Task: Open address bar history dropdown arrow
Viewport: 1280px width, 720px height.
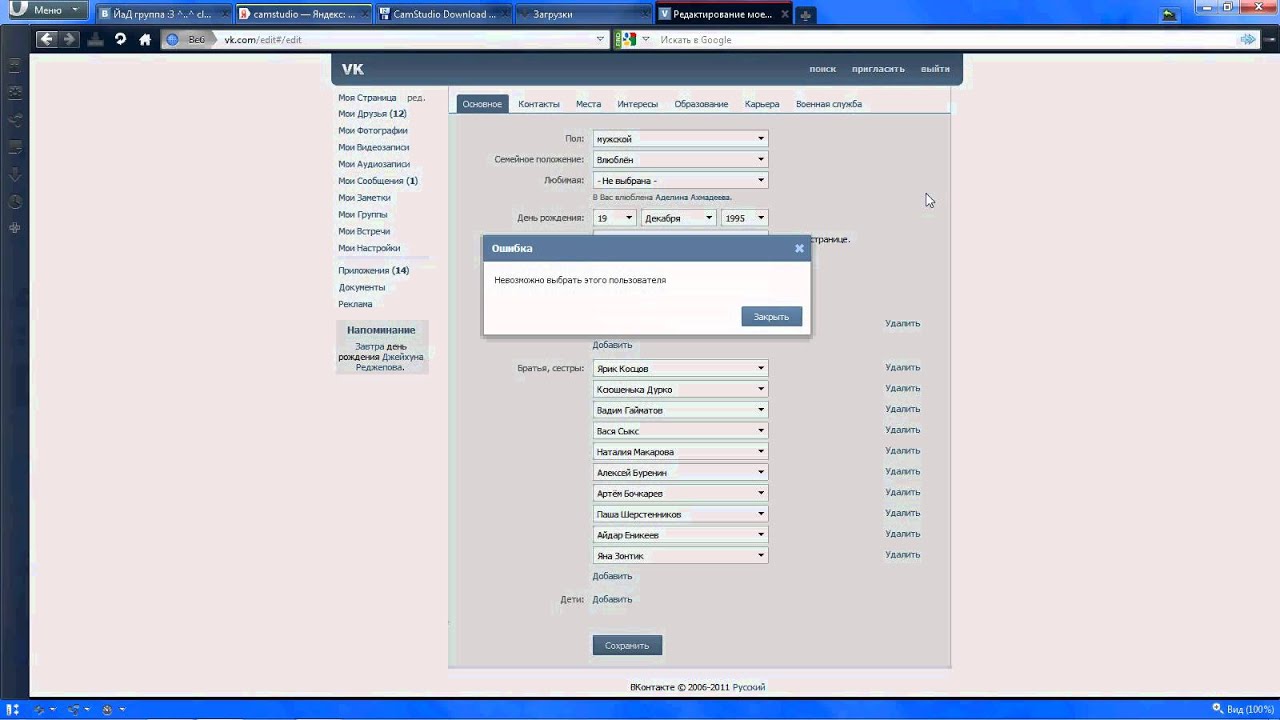Action: pyautogui.click(x=600, y=39)
